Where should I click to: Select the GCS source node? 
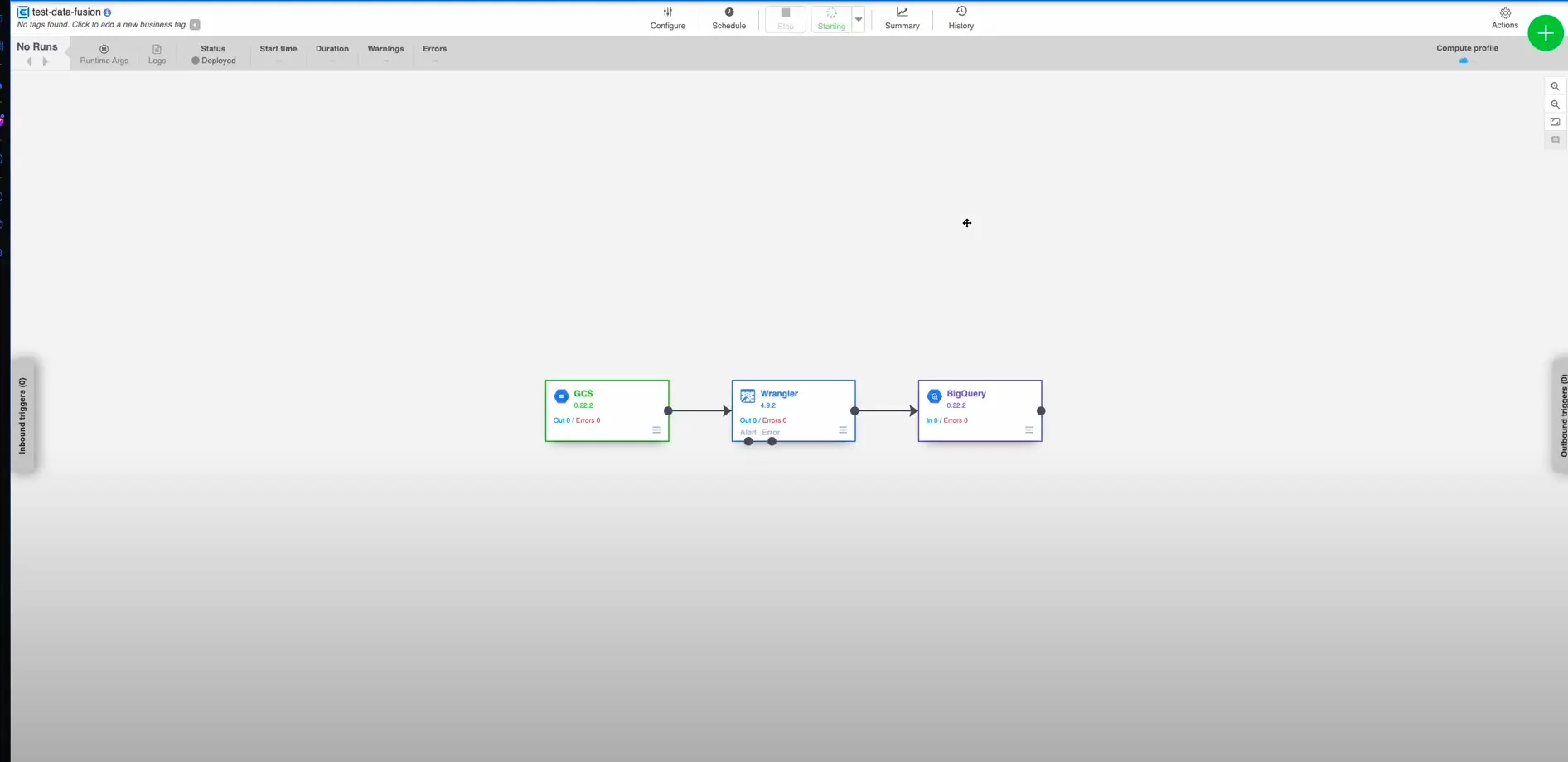click(x=607, y=410)
